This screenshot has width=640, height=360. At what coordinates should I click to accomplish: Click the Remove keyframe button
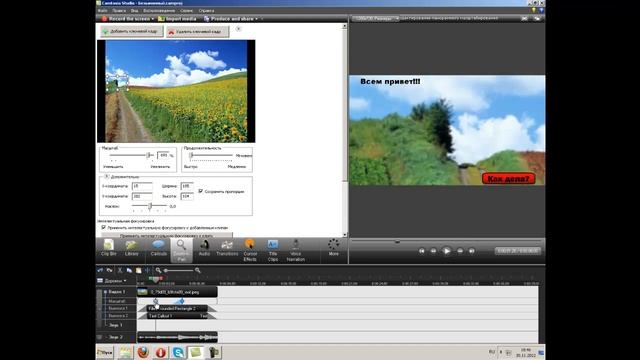coord(198,31)
